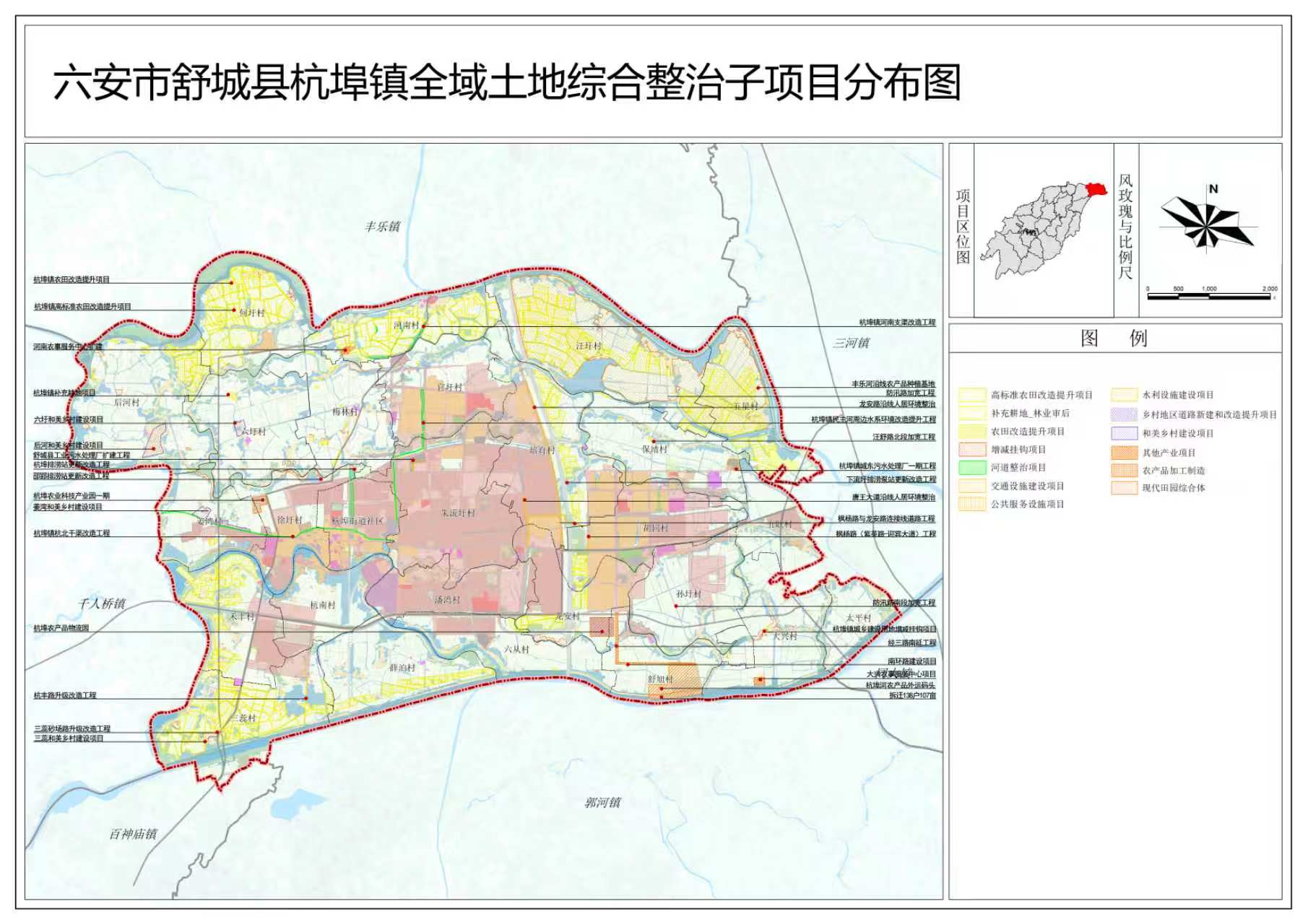
Task: Click the red marker dot above 孙圩村
Action: pyautogui.click(x=675, y=605)
